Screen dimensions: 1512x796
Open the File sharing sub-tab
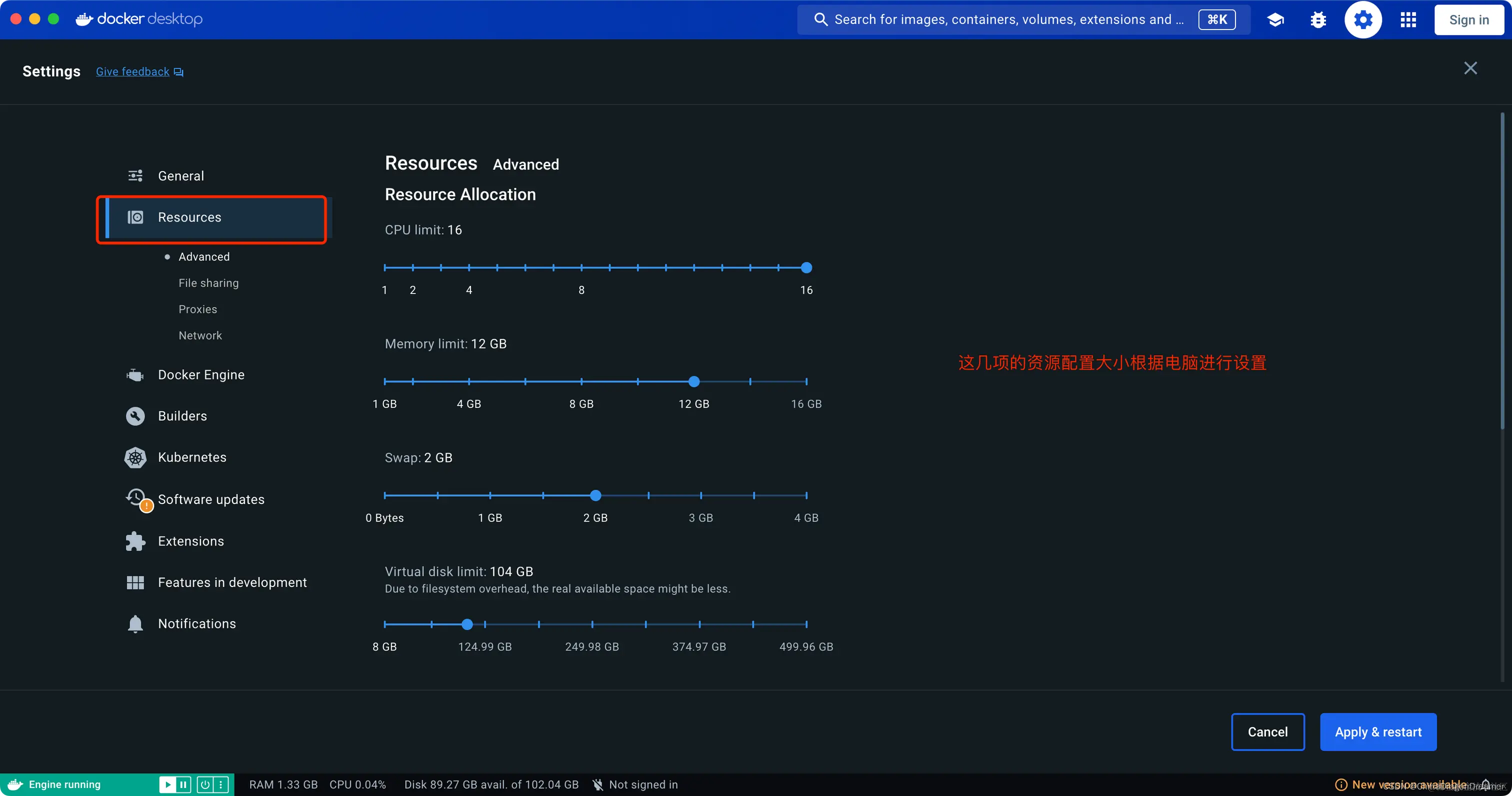click(x=208, y=283)
